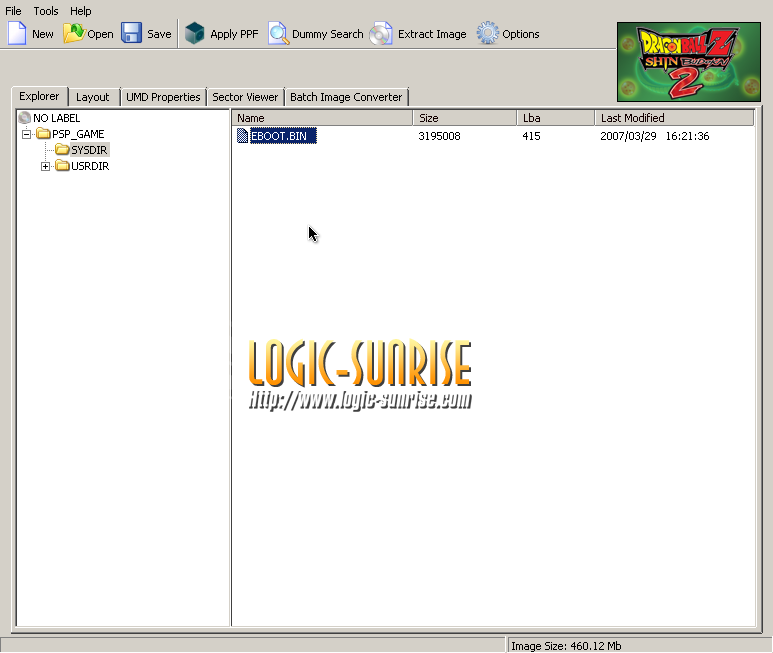Select the PSP_GAME folder label
Viewport: 773px width, 653px height.
[x=78, y=134]
